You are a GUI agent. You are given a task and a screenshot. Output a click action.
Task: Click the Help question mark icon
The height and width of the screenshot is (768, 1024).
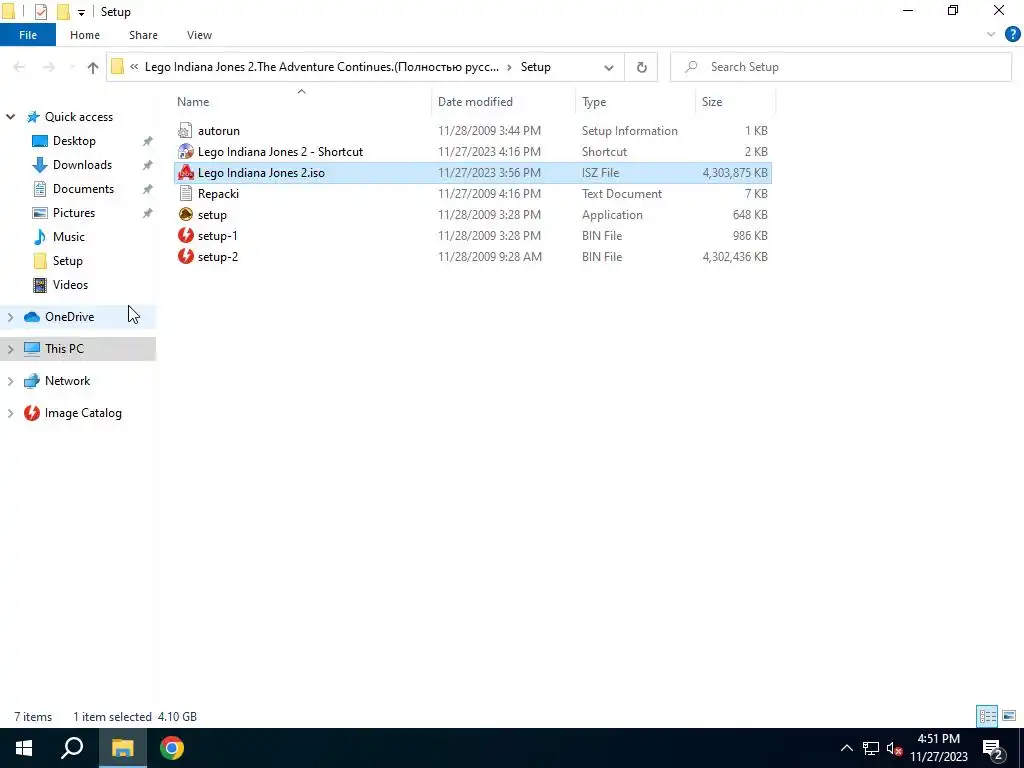pos(1012,35)
